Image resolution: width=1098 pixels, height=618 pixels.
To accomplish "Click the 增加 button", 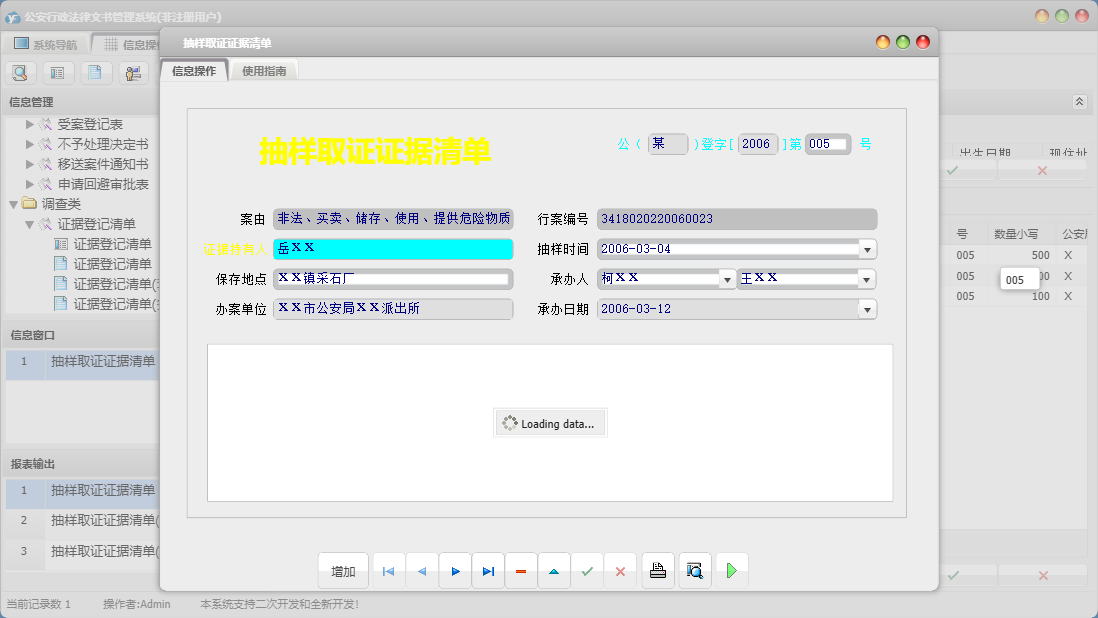I will (x=343, y=571).
